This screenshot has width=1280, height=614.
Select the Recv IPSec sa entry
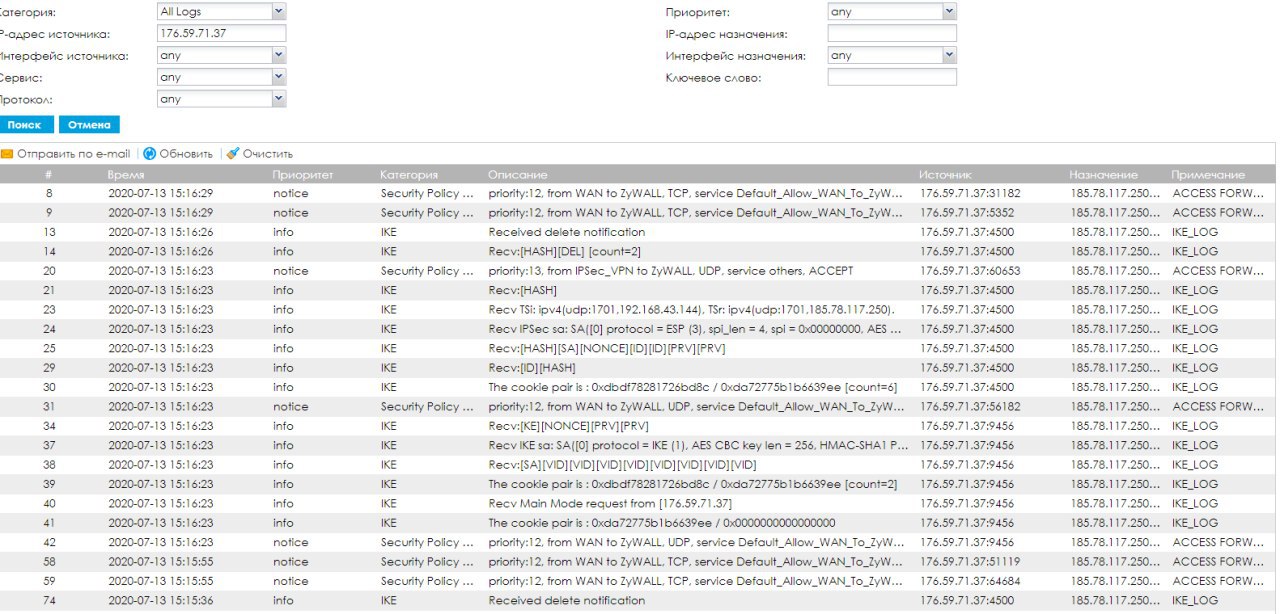(x=638, y=329)
